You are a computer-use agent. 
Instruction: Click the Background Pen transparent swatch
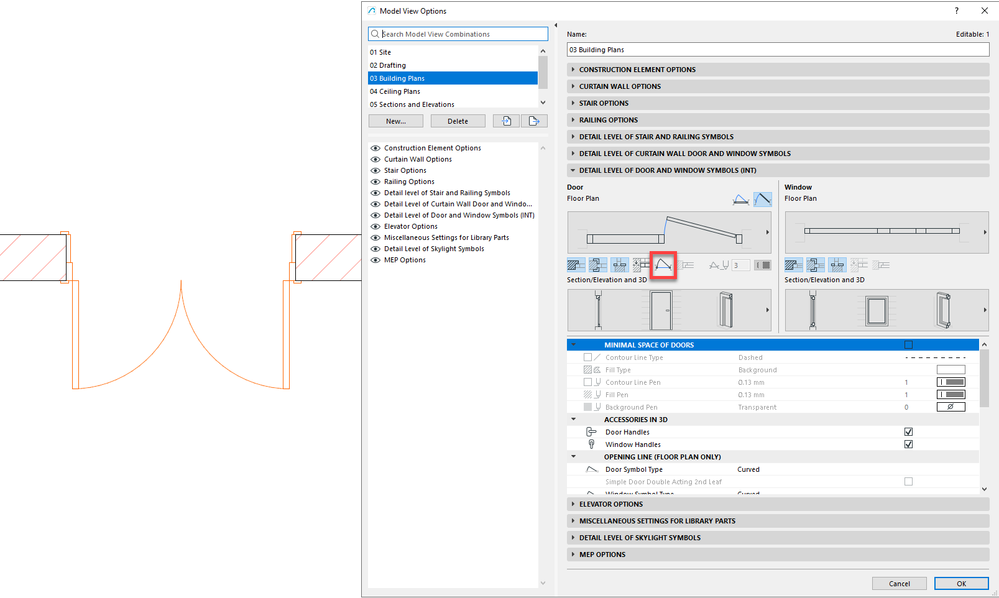pos(951,407)
